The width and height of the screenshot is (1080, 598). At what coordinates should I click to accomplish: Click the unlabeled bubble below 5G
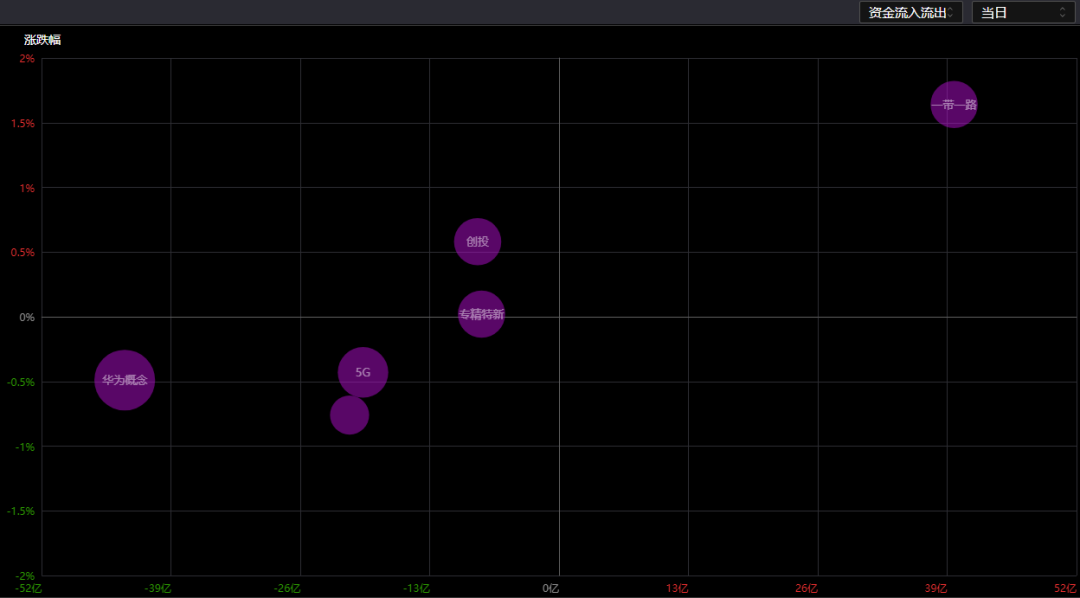(x=349, y=415)
